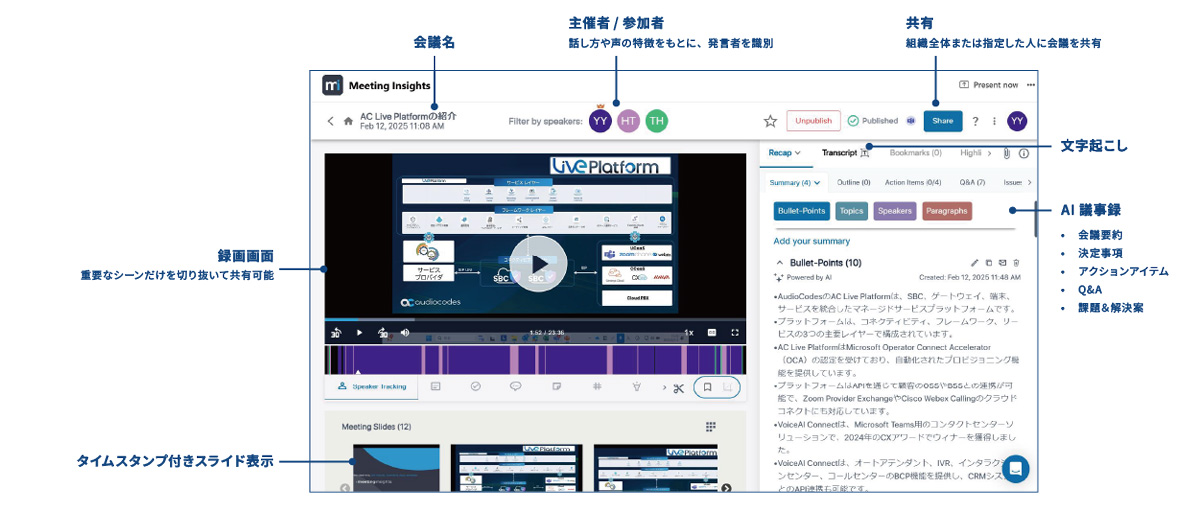Click the Bullet-Points summary button
This screenshot has width=1200, height=512.
click(802, 211)
